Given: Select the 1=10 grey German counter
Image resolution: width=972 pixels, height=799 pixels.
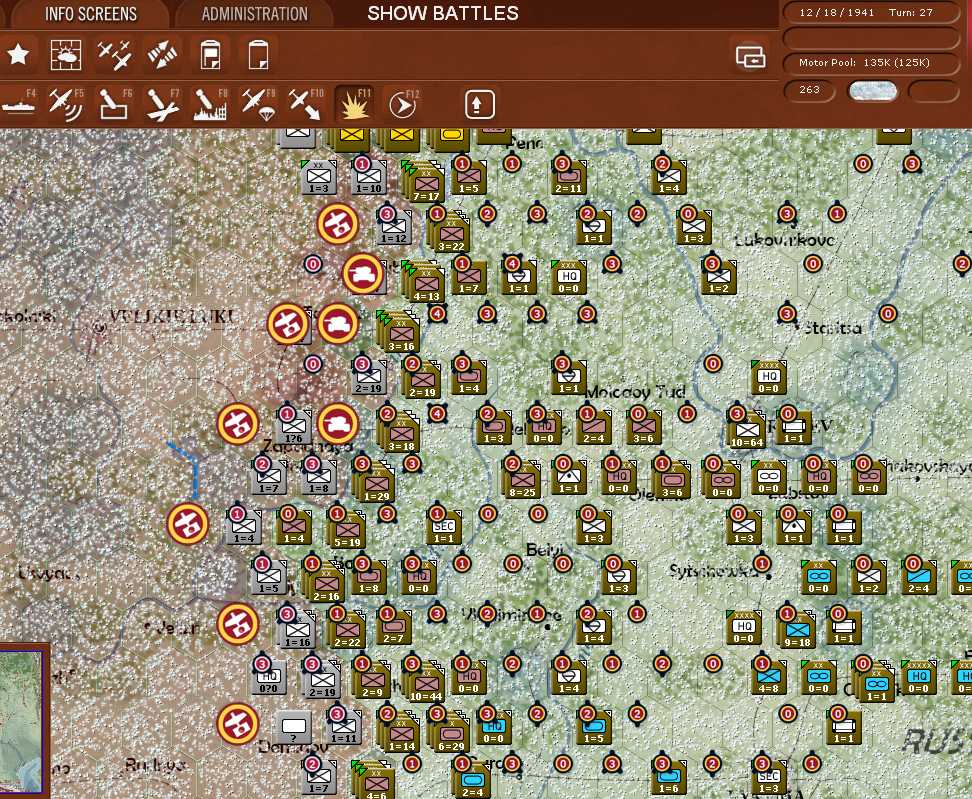Looking at the screenshot, I should pyautogui.click(x=369, y=177).
